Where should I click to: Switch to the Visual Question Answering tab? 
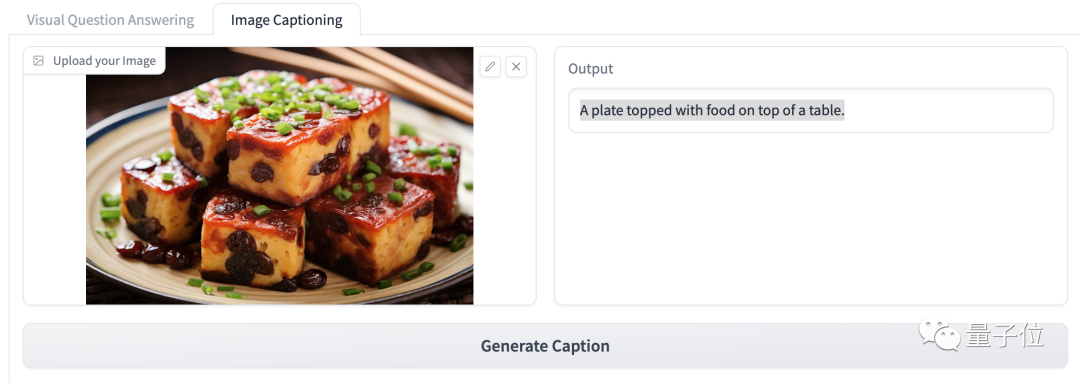pos(110,20)
